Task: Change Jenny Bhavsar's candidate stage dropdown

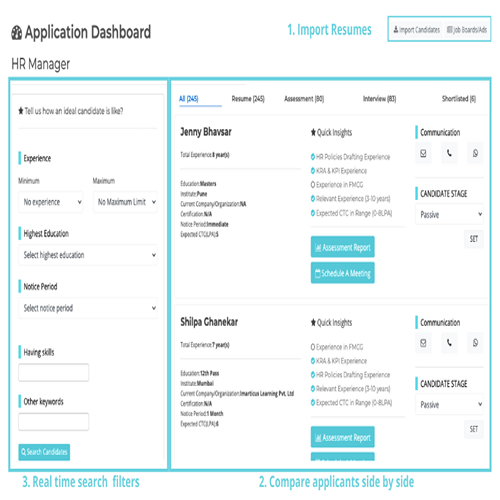Action: [449, 214]
